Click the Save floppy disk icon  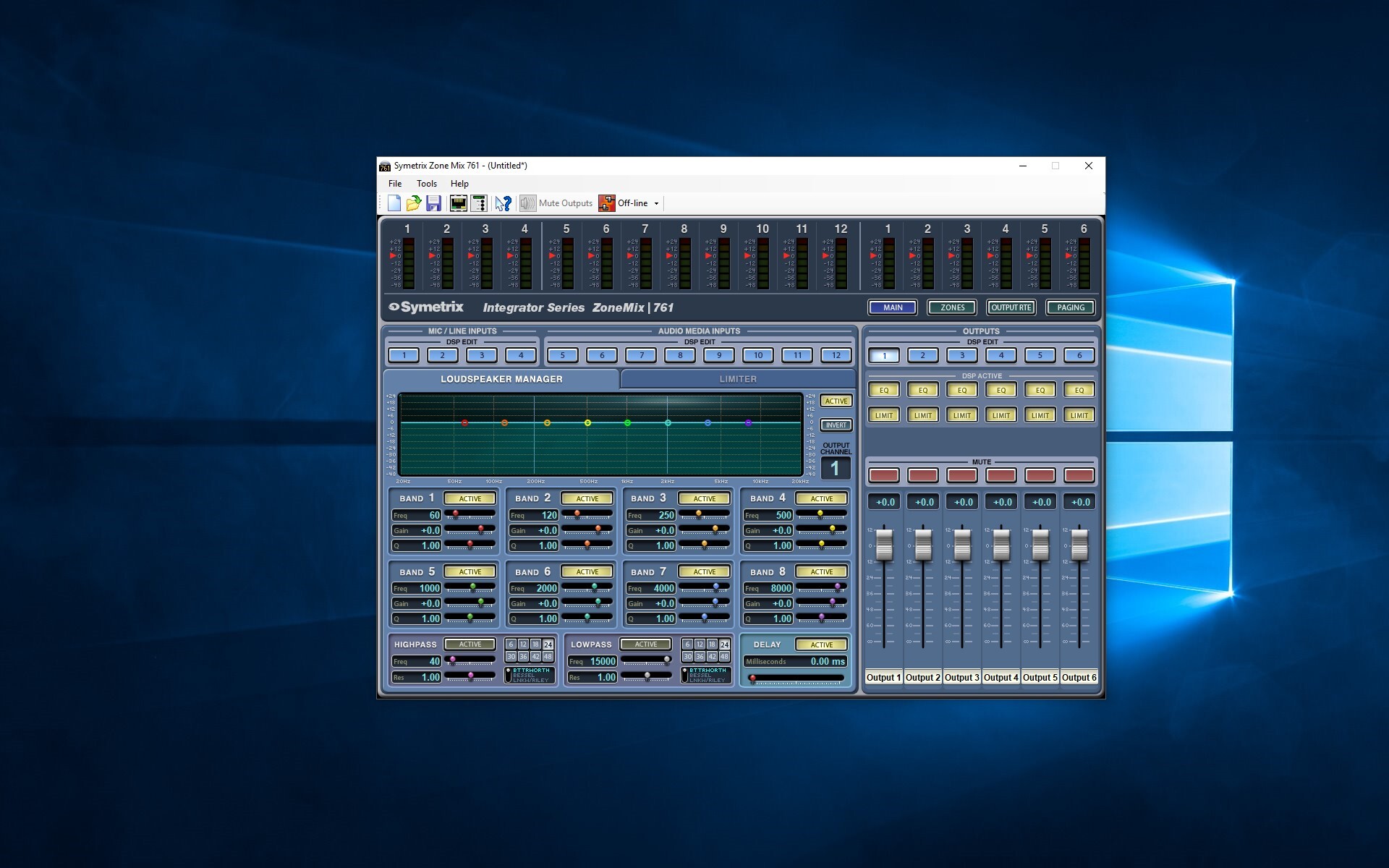pyautogui.click(x=433, y=203)
